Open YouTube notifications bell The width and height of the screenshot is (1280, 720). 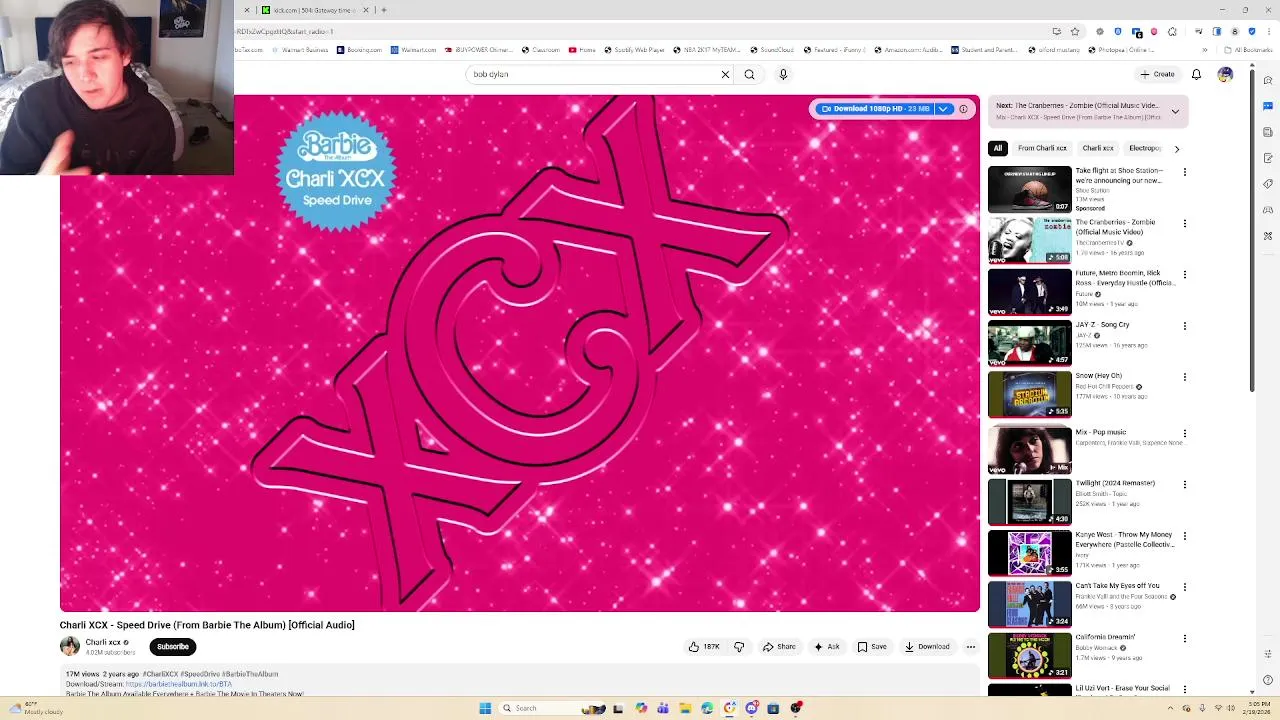pos(1196,74)
